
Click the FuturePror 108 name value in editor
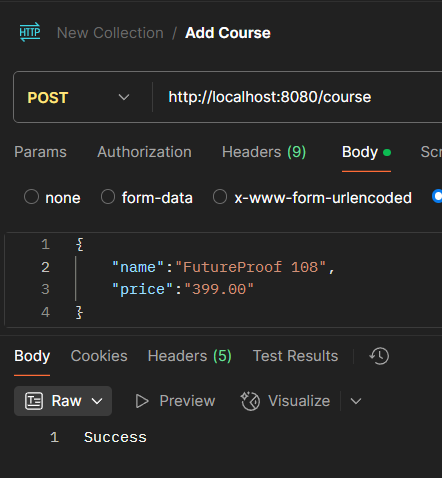250,267
